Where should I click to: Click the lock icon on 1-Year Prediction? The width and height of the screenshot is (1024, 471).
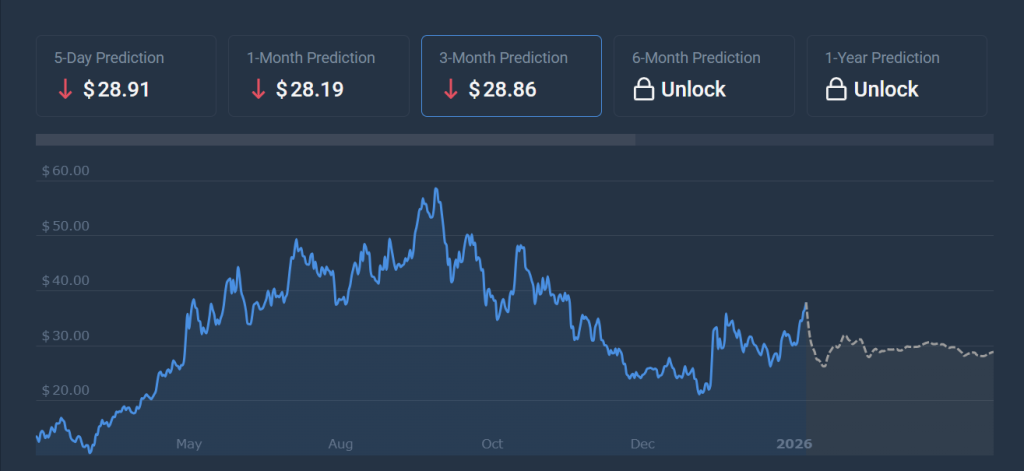(837, 90)
